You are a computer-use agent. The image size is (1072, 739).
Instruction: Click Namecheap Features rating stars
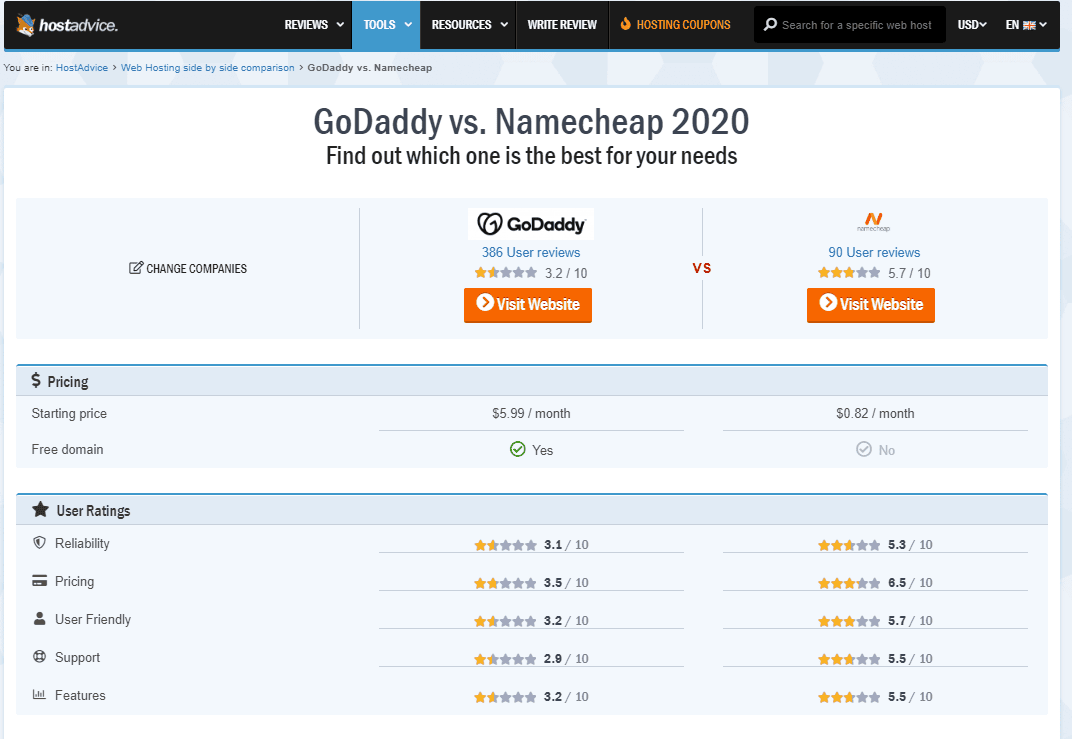pyautogui.click(x=849, y=697)
